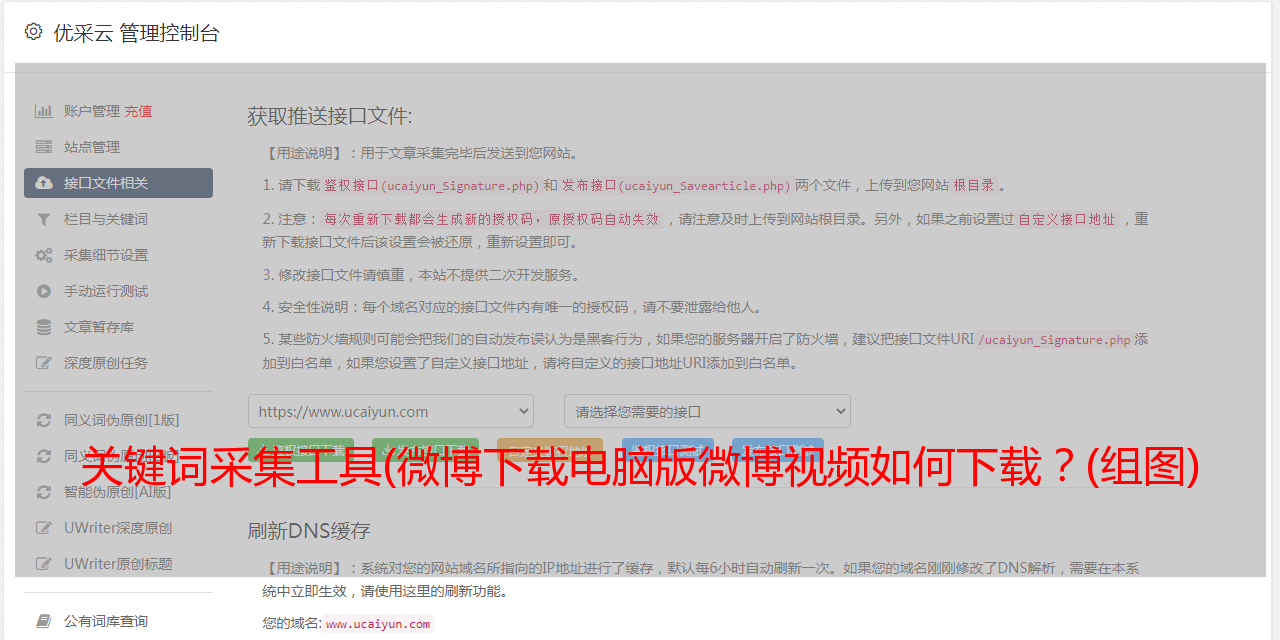Click the 获取推送接口文件 heading
The image size is (1280, 640).
click(x=330, y=116)
